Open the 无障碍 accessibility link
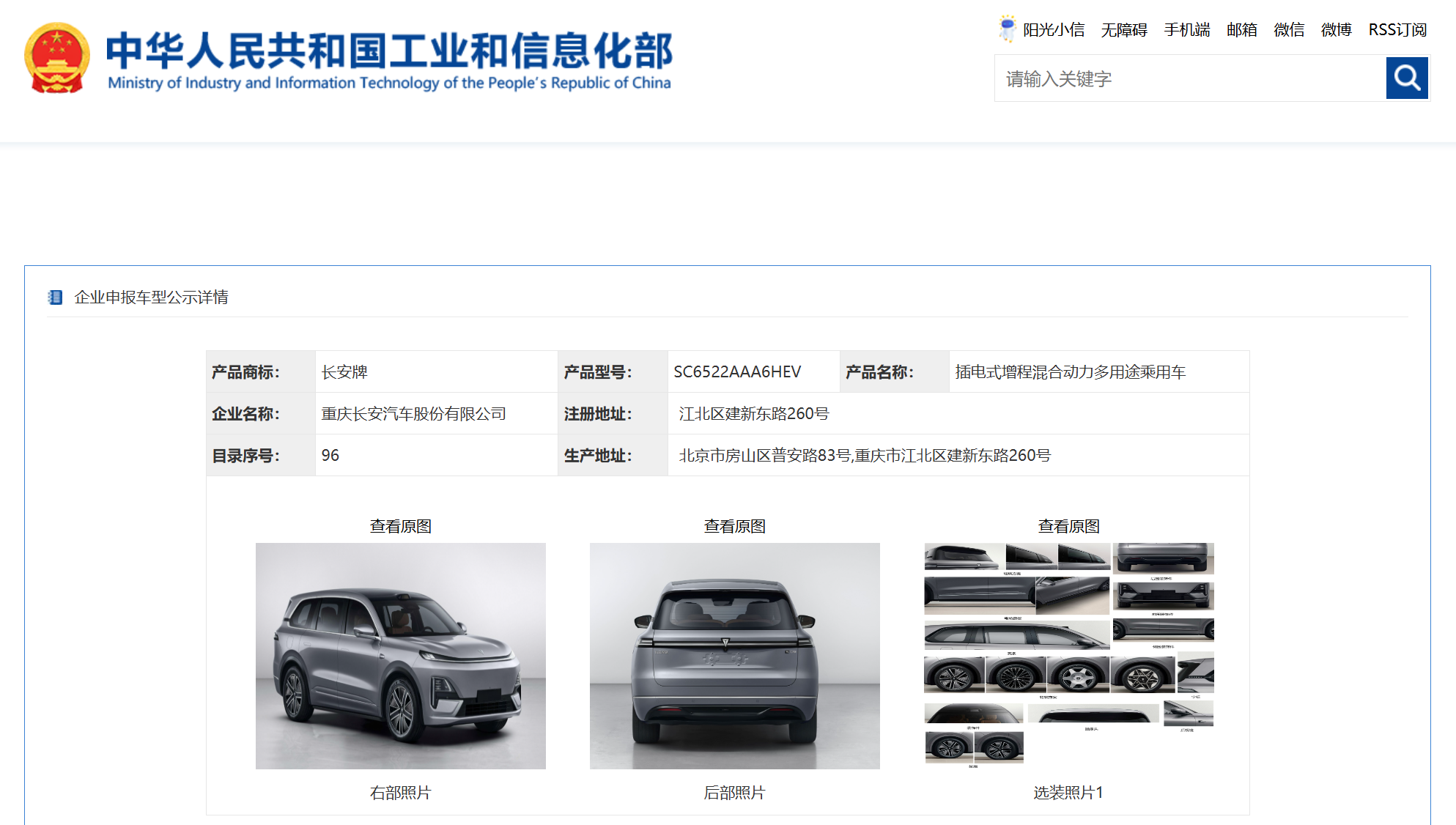Image resolution: width=1456 pixels, height=825 pixels. pos(1124,30)
